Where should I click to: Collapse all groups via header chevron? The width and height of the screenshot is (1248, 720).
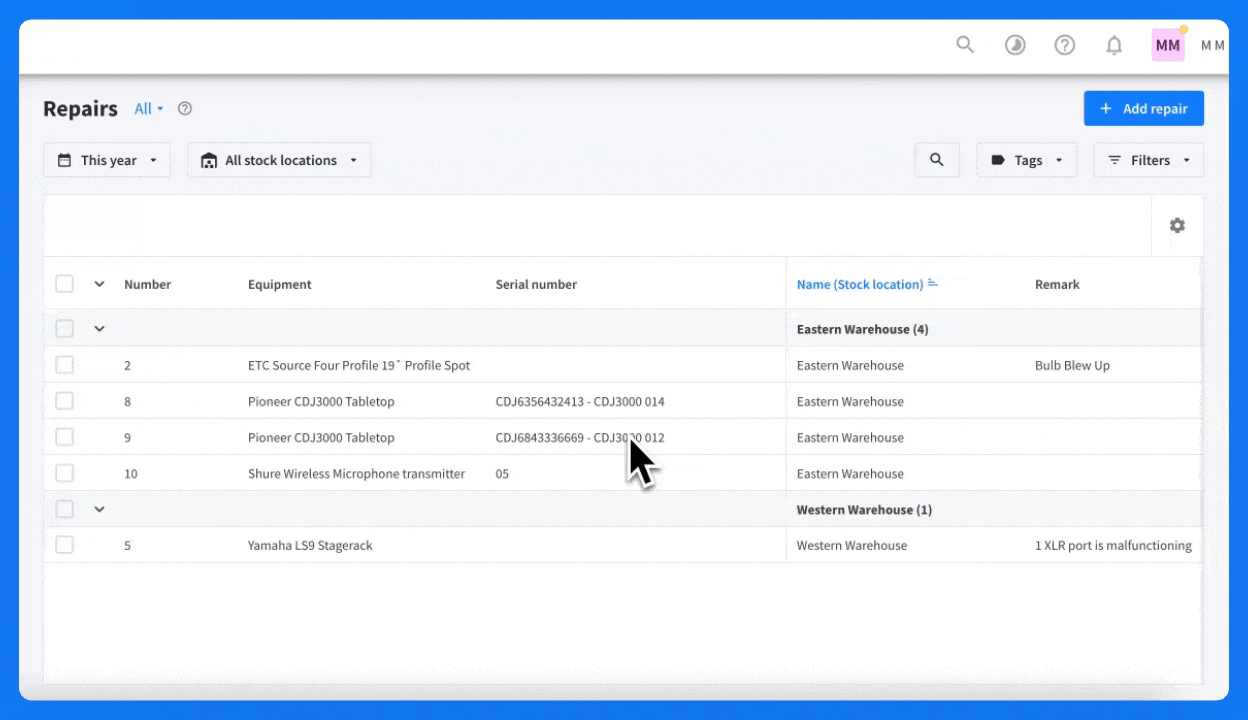pos(99,284)
